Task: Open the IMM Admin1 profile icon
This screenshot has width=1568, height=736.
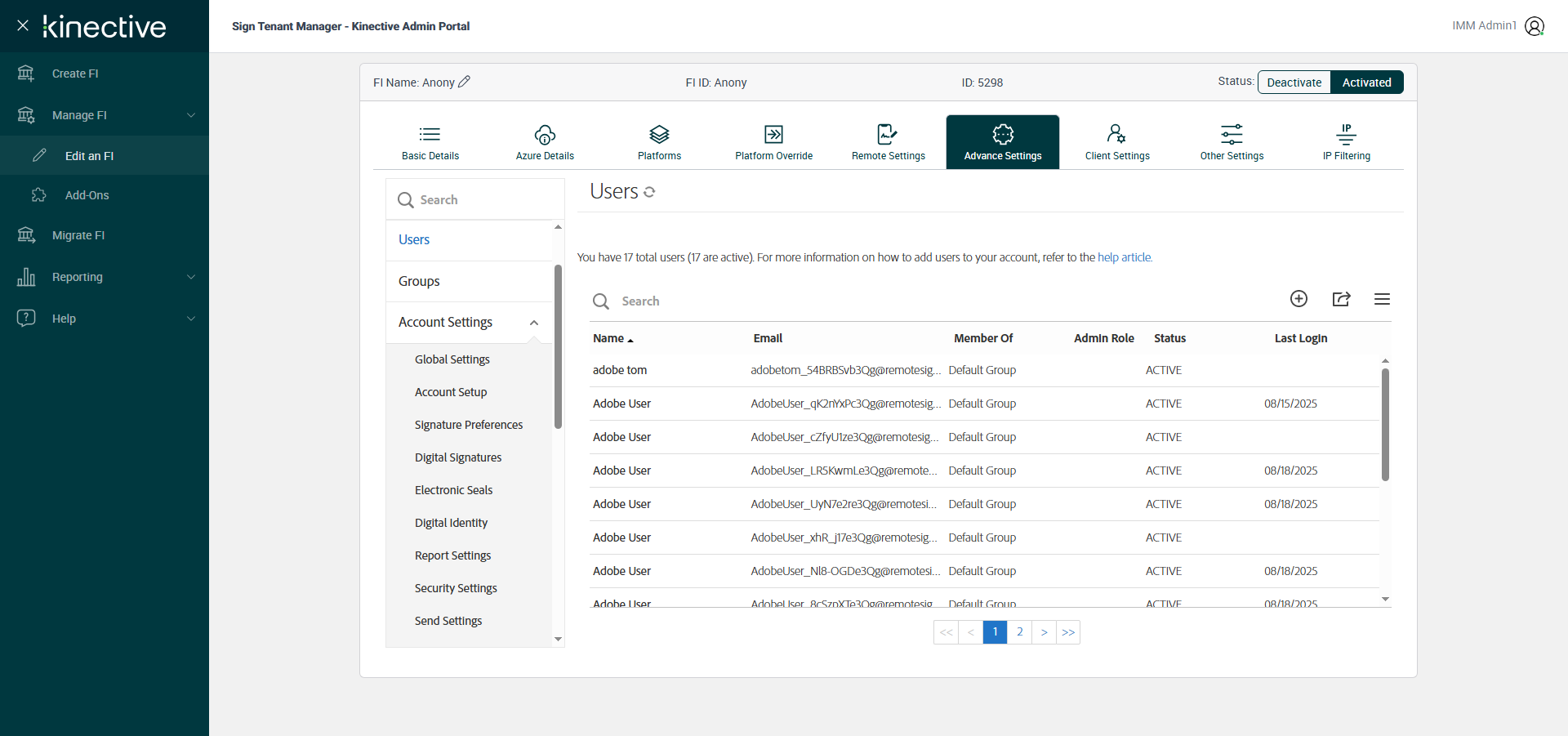Action: pyautogui.click(x=1535, y=26)
